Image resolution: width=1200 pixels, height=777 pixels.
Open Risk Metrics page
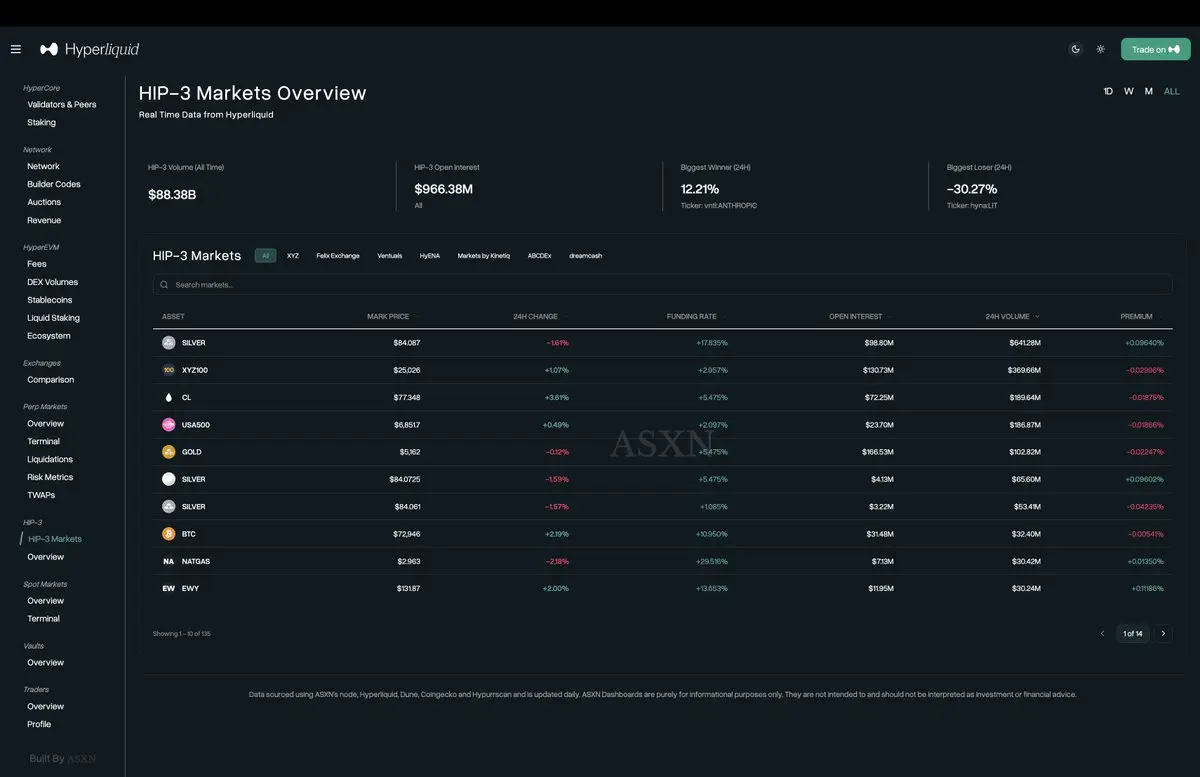point(50,477)
